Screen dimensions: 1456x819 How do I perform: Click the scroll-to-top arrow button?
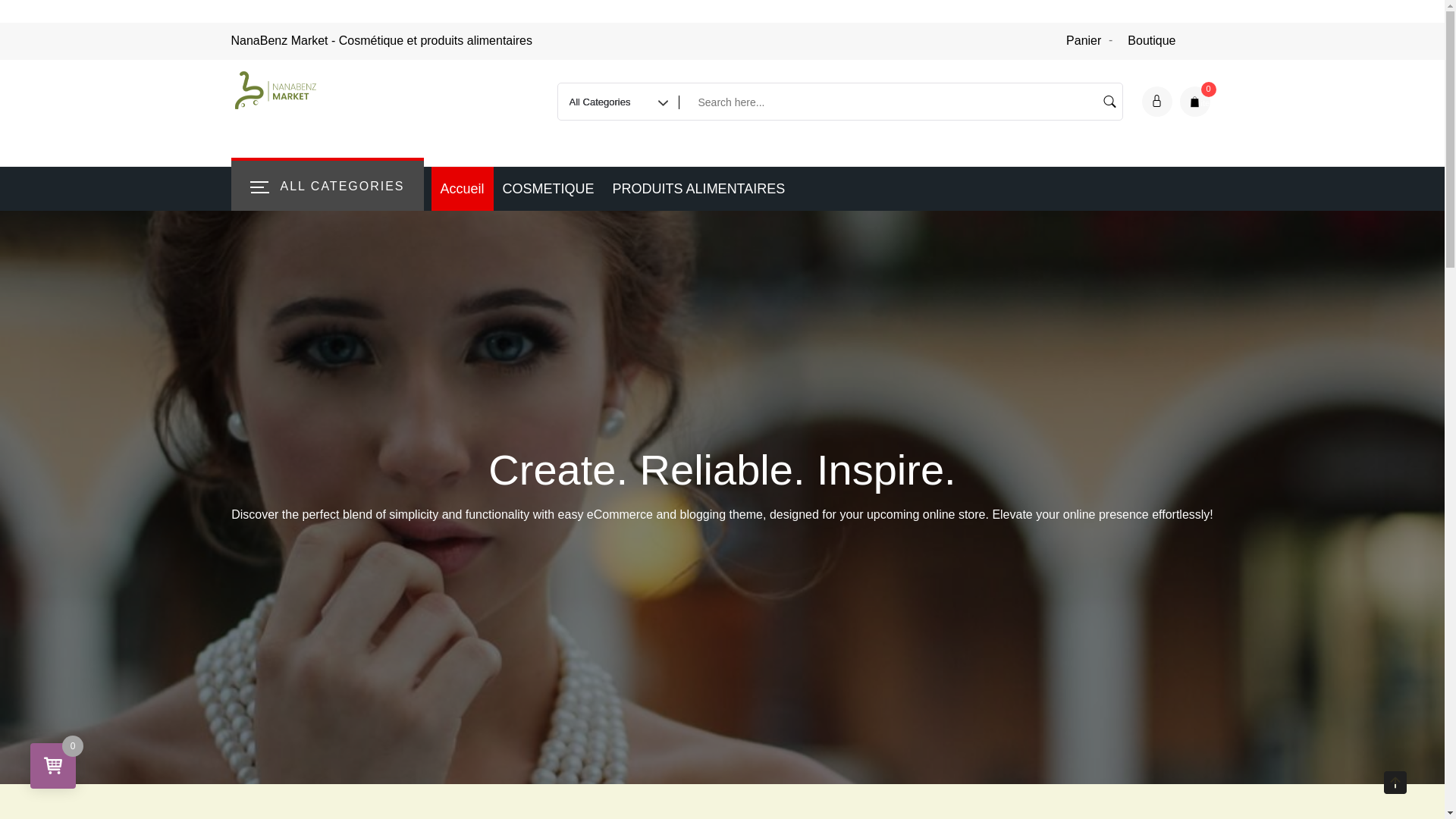click(x=1395, y=783)
